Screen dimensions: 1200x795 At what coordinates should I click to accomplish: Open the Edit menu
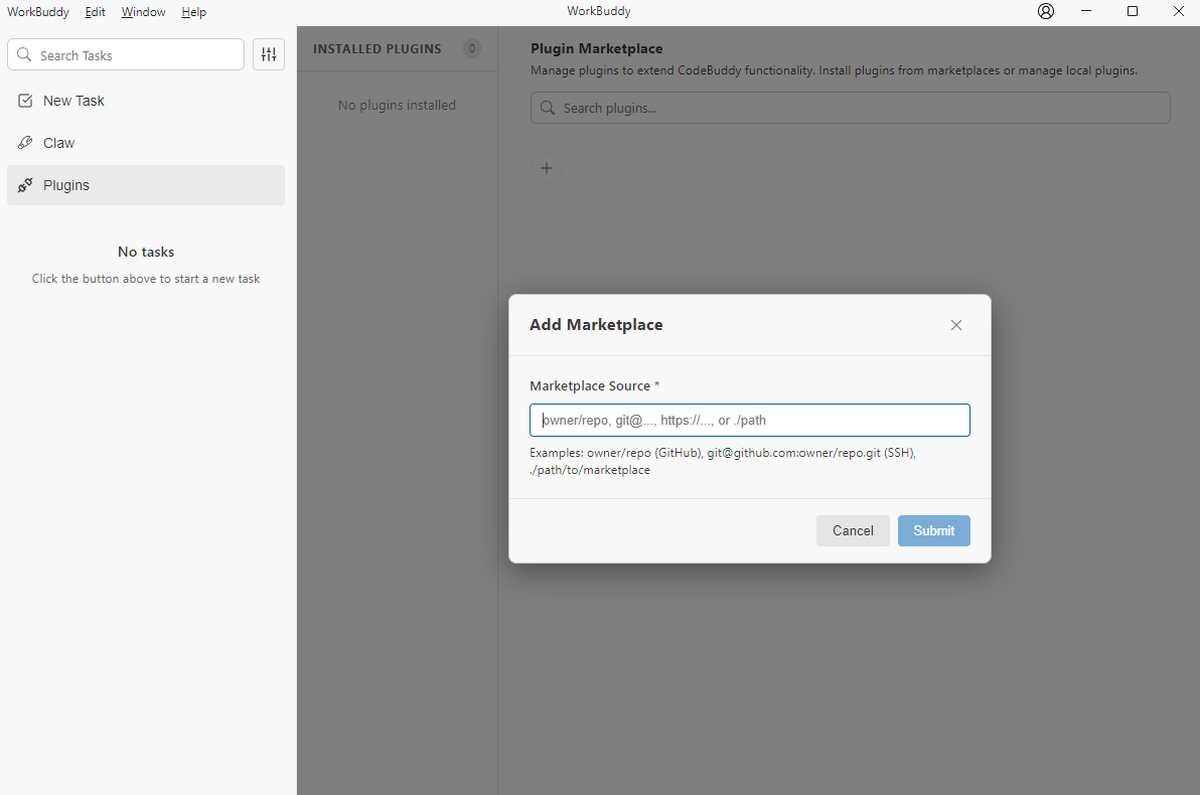[96, 12]
